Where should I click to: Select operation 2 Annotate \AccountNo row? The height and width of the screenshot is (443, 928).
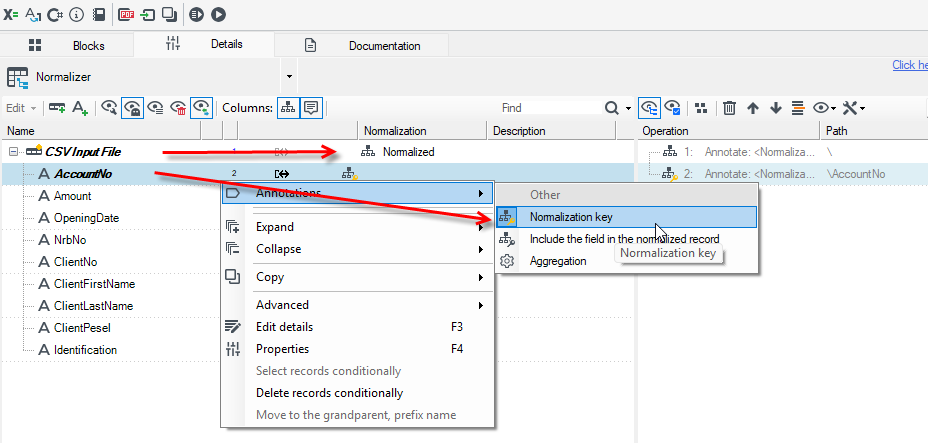pyautogui.click(x=781, y=174)
